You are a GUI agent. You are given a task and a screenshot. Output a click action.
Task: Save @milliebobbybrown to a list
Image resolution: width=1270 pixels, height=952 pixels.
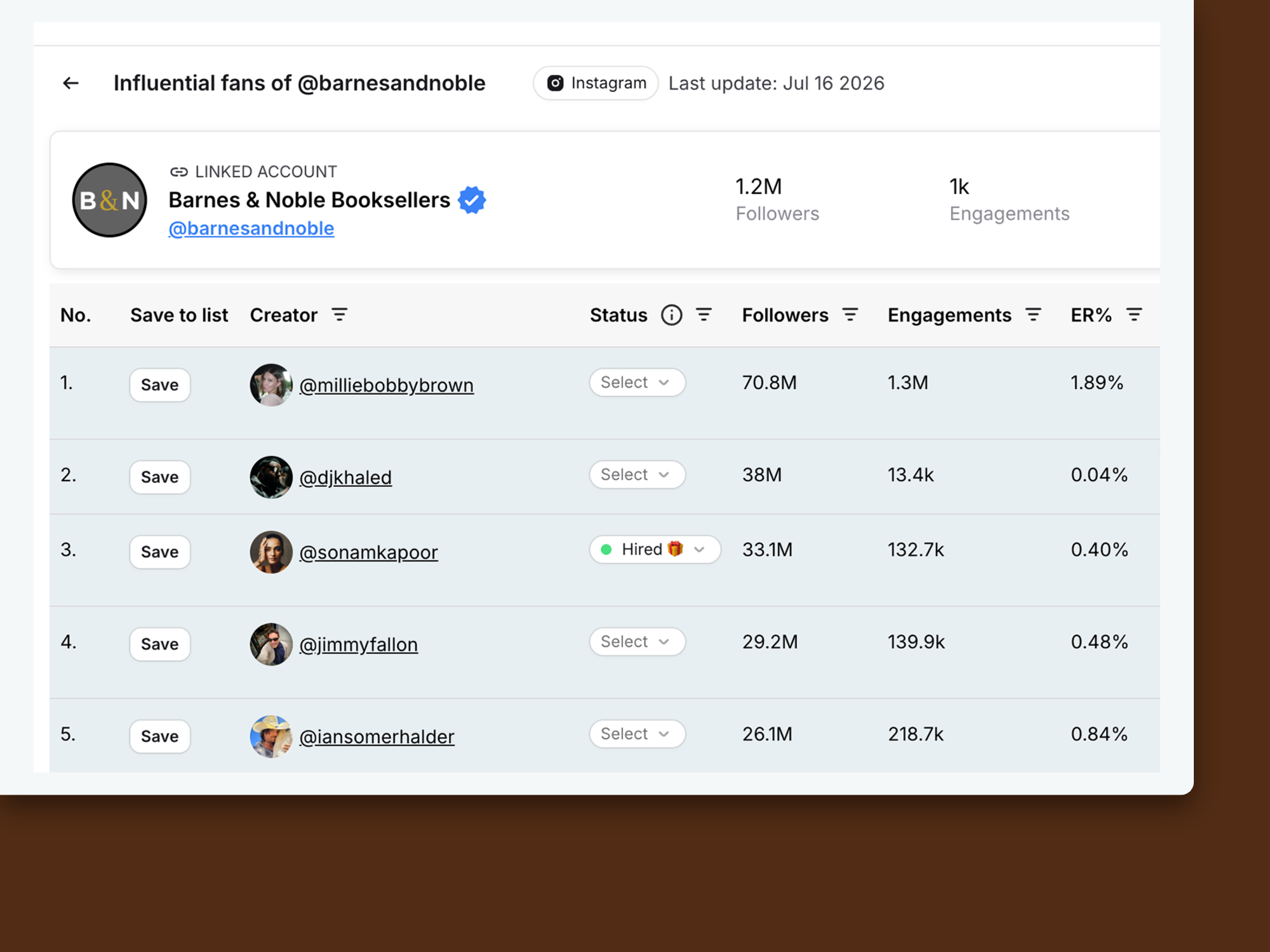pos(160,385)
